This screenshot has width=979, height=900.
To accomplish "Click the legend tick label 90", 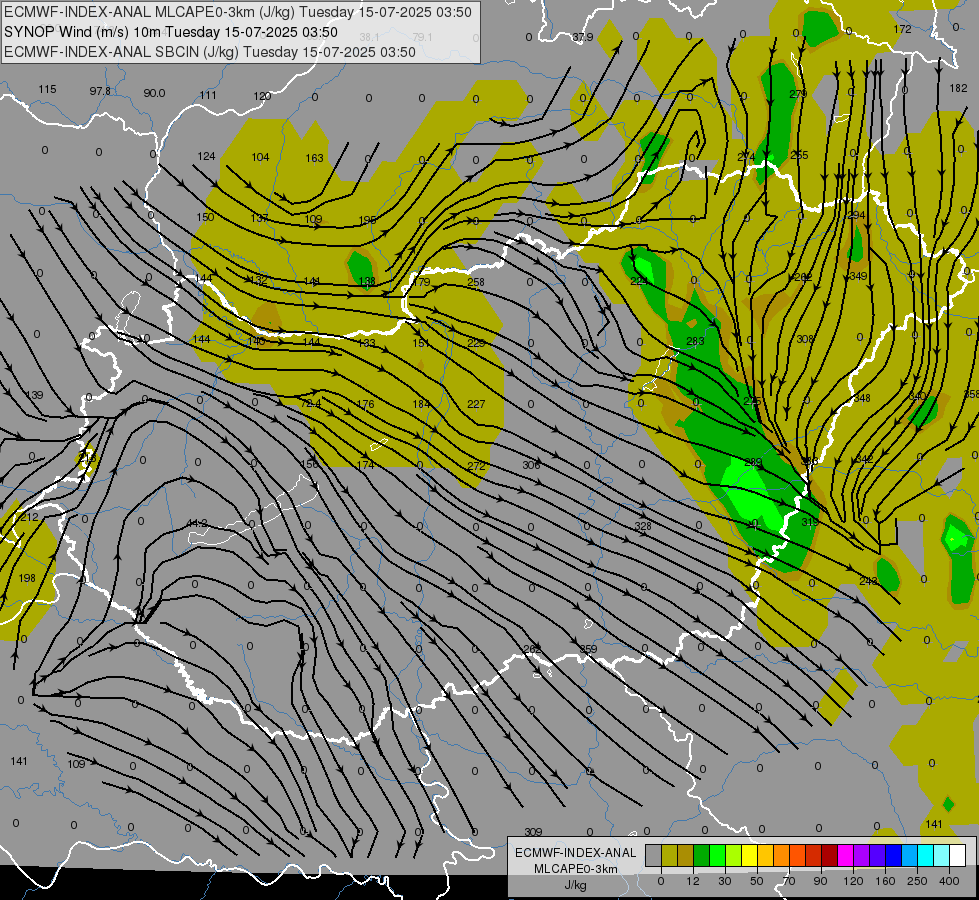I will 821,881.
